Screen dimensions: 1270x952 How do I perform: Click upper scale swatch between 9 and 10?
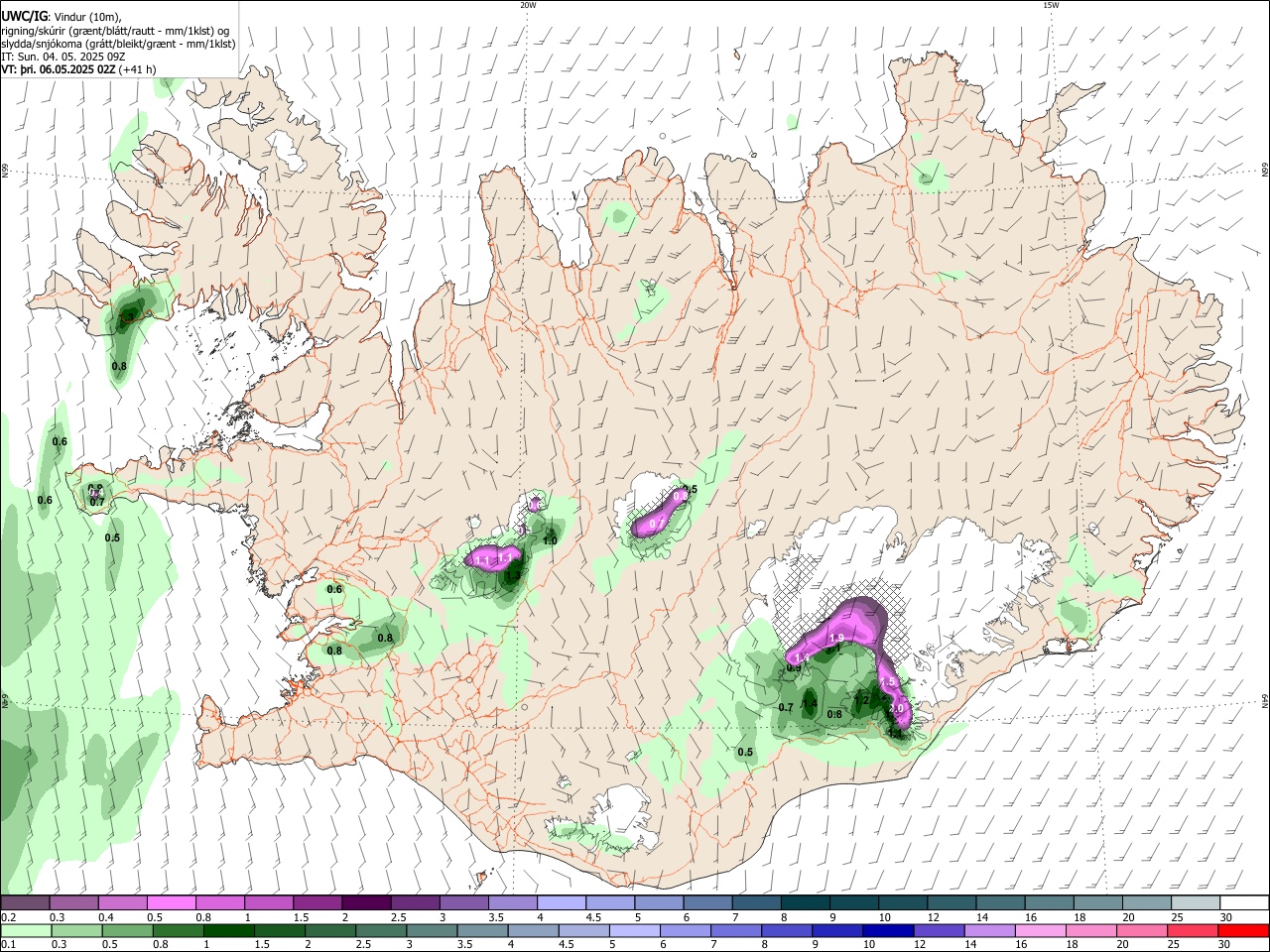[x=854, y=902]
